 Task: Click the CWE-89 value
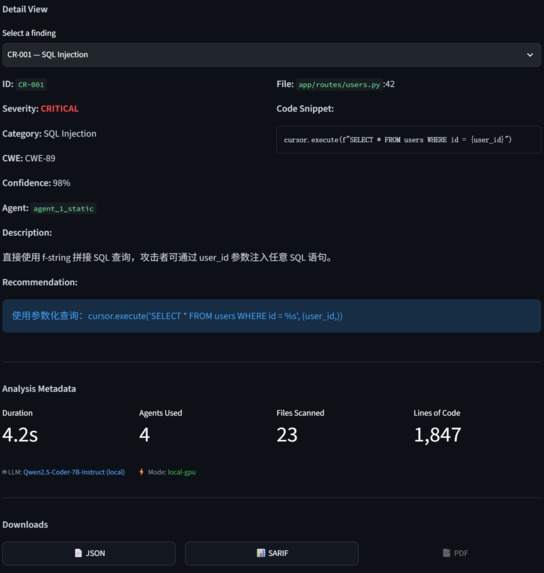click(40, 159)
